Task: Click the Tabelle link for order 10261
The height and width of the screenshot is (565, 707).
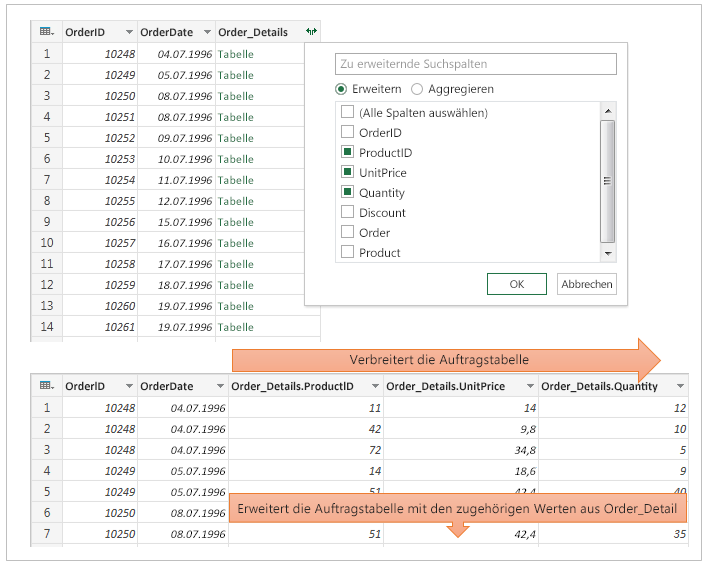Action: [x=235, y=327]
